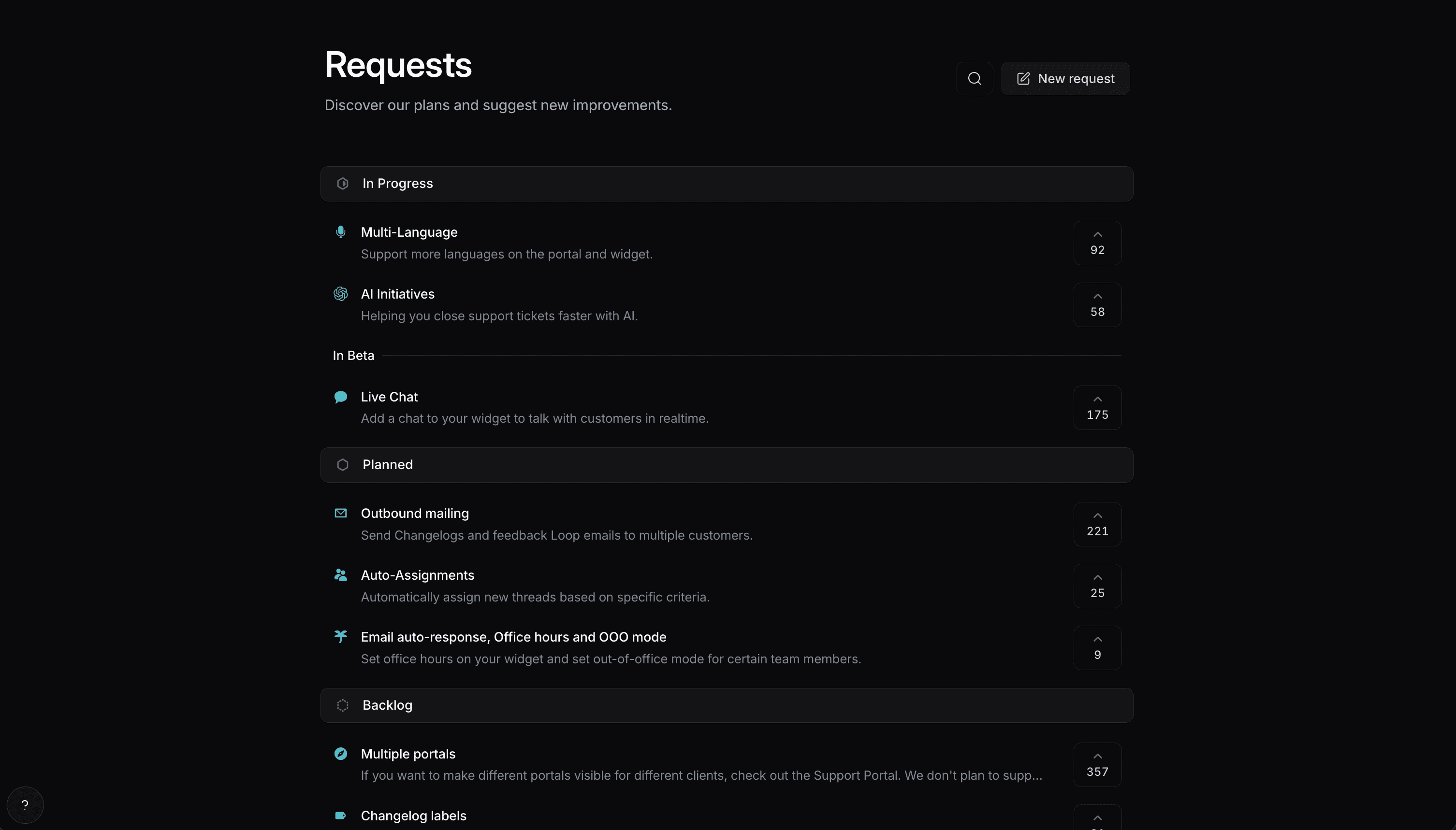Upvote Multi-Language request with 92 votes
The image size is (1456, 830).
click(x=1097, y=243)
